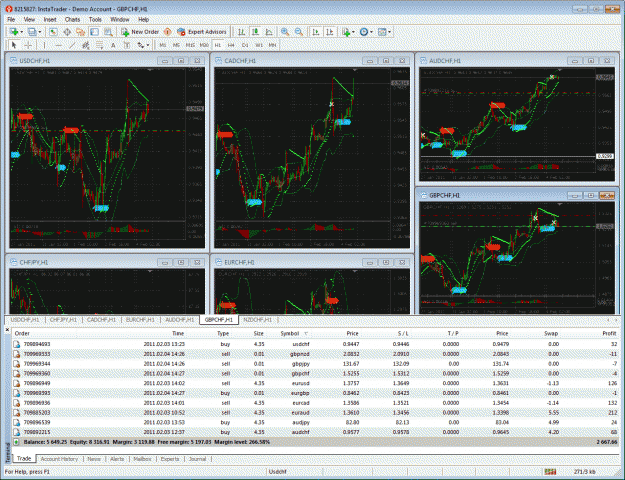This screenshot has height=480, width=625.
Task: Expand the Profiles dropdown arrow
Action: point(39,32)
